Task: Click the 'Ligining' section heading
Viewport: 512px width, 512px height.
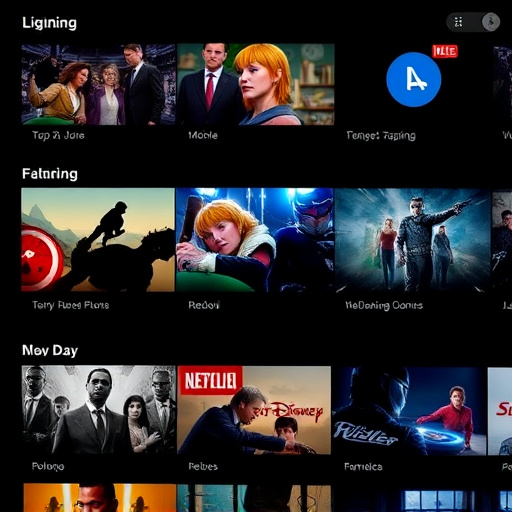Action: [49, 23]
